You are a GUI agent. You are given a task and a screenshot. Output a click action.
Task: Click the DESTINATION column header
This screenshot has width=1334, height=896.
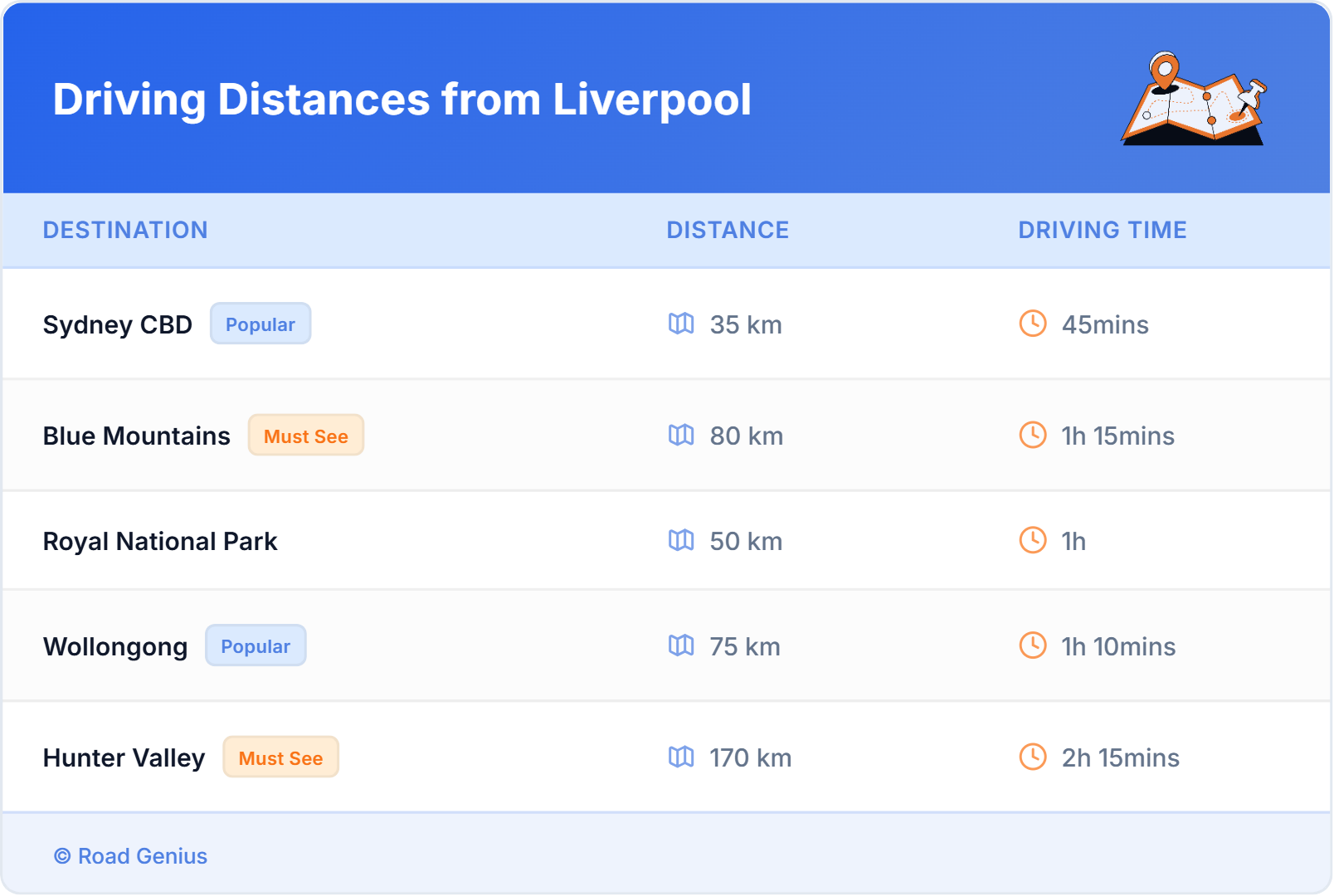point(125,230)
